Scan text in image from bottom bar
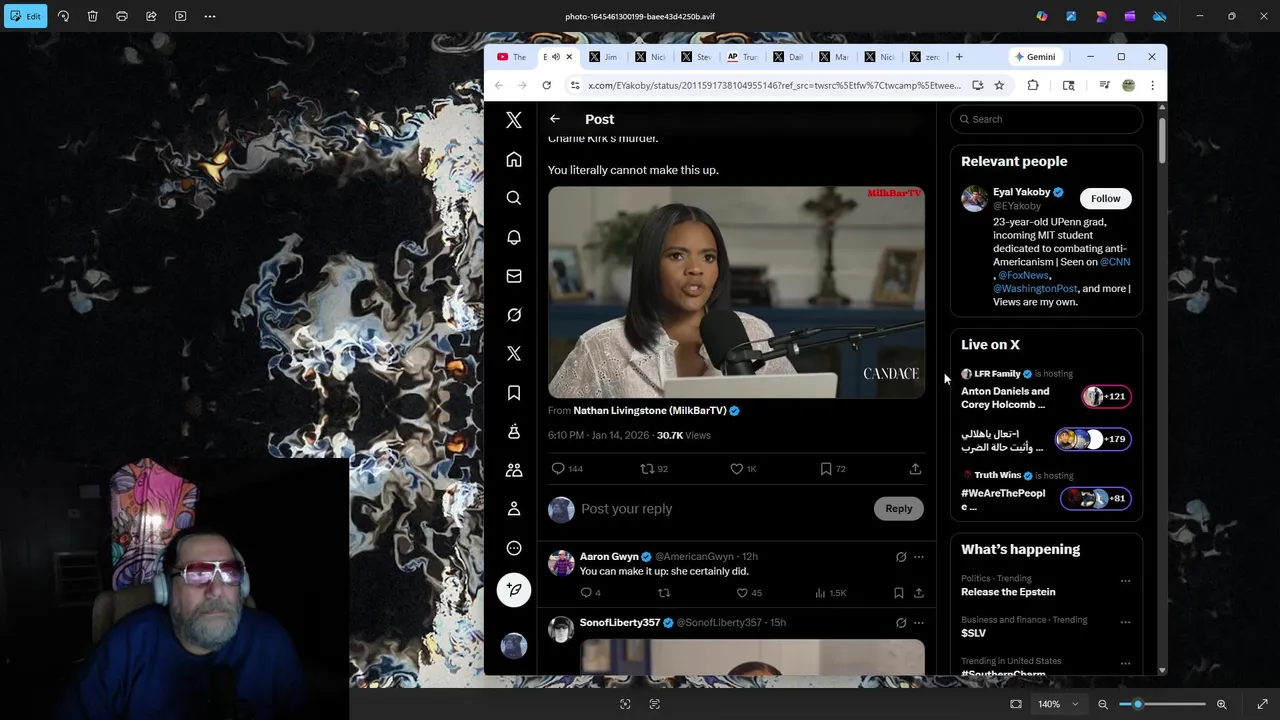Viewport: 1280px width, 720px height. point(655,704)
